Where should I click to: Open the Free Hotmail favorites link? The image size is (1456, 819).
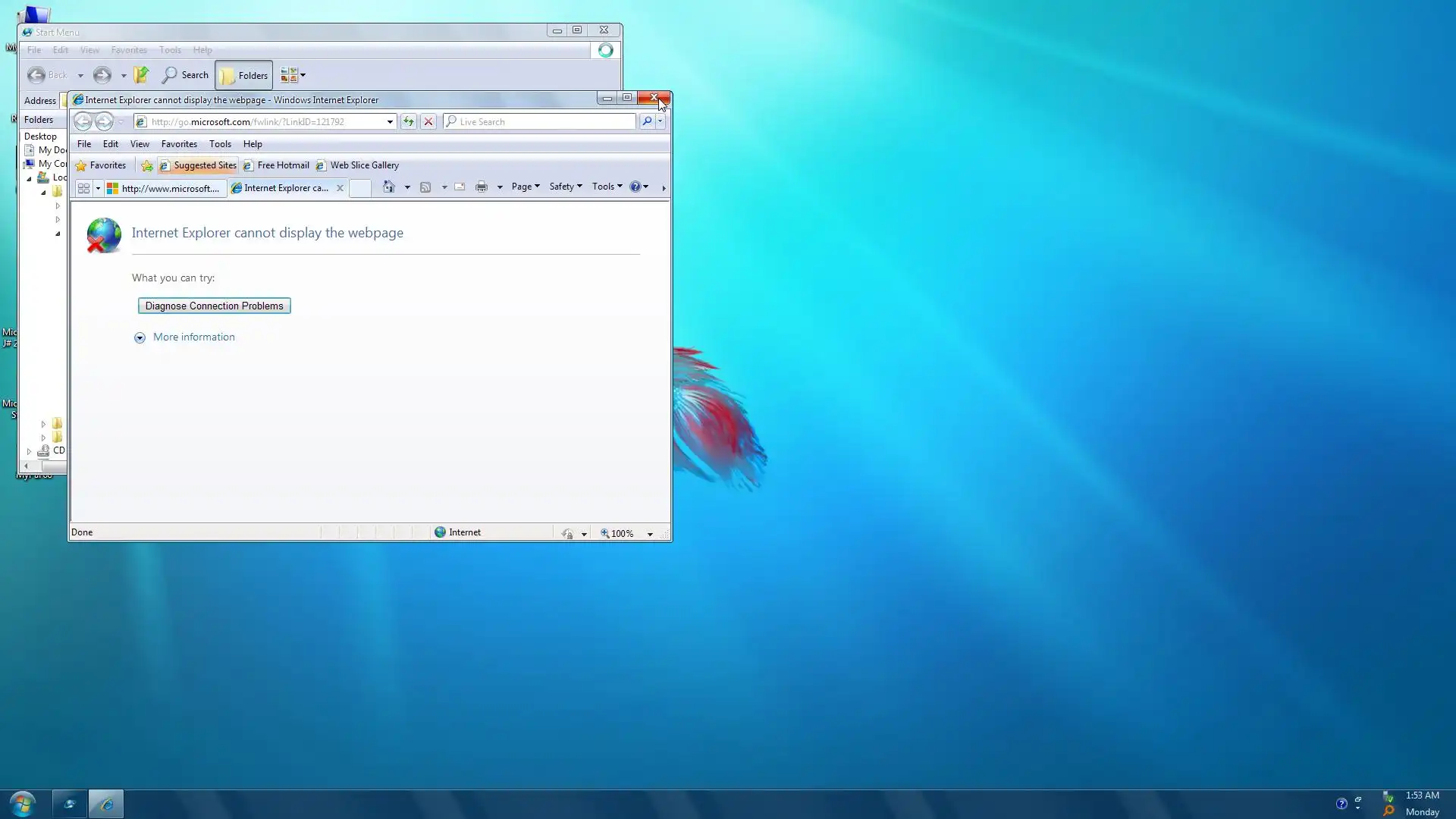click(276, 165)
